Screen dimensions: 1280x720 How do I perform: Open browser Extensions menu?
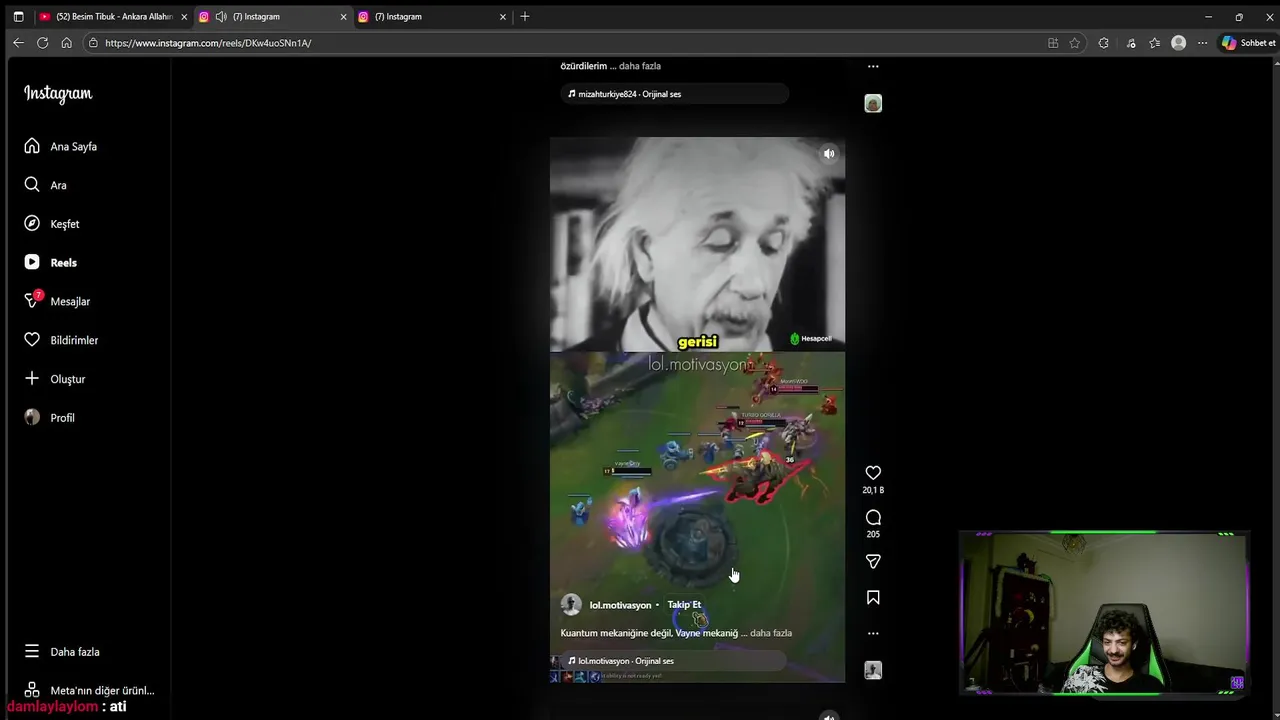click(x=1103, y=43)
